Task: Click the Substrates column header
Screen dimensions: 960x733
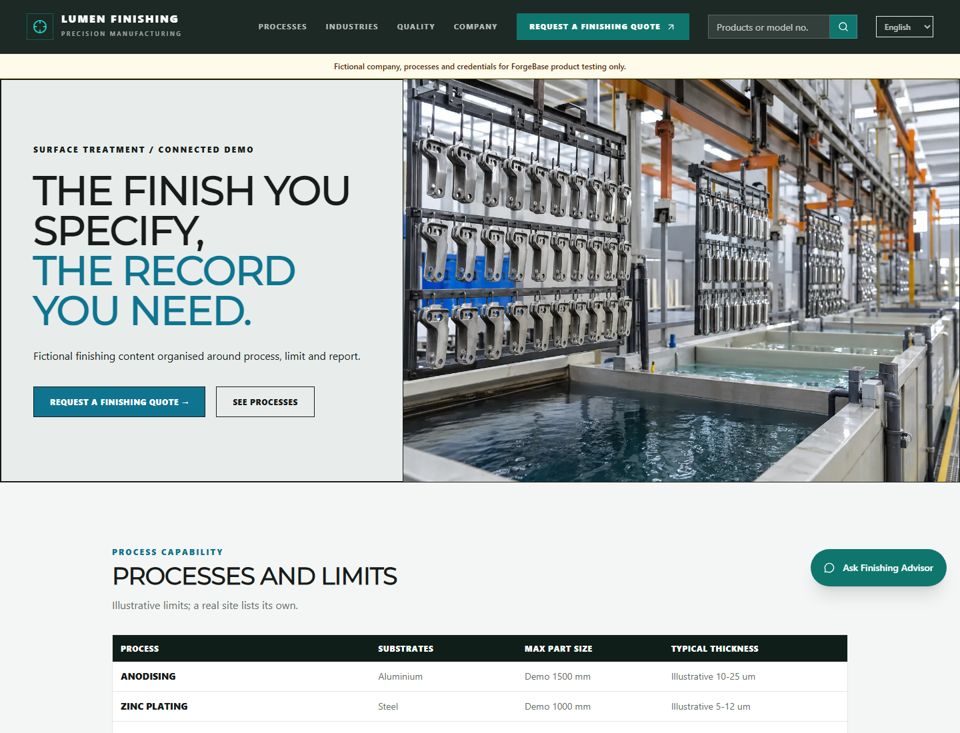Action: [x=405, y=648]
